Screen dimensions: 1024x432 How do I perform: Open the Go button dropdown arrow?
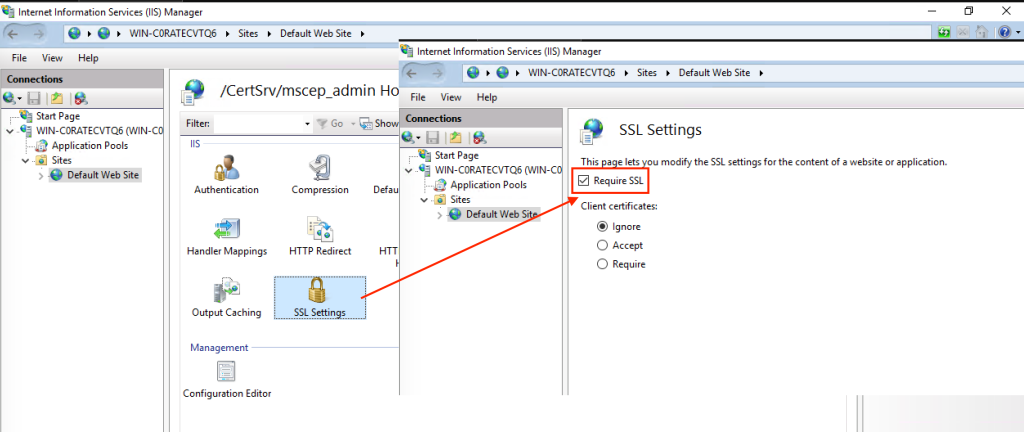click(x=353, y=123)
